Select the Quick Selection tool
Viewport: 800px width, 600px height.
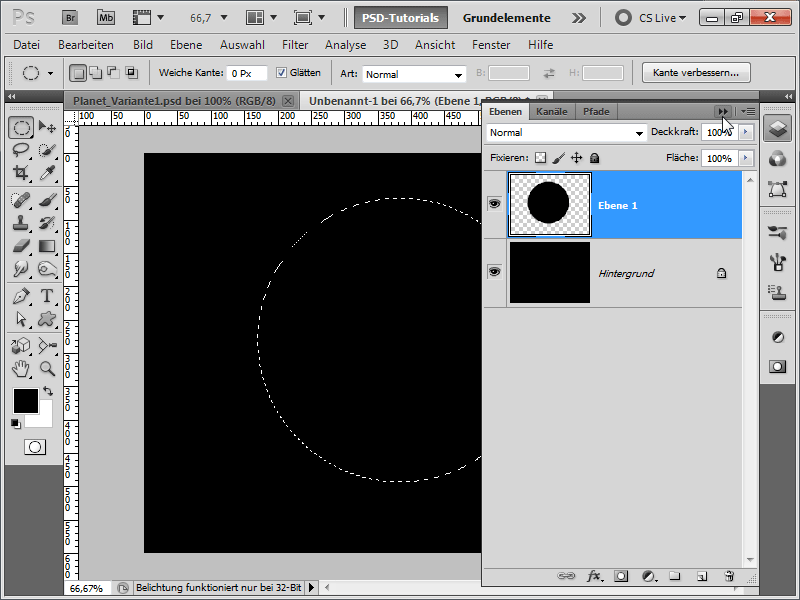point(47,150)
